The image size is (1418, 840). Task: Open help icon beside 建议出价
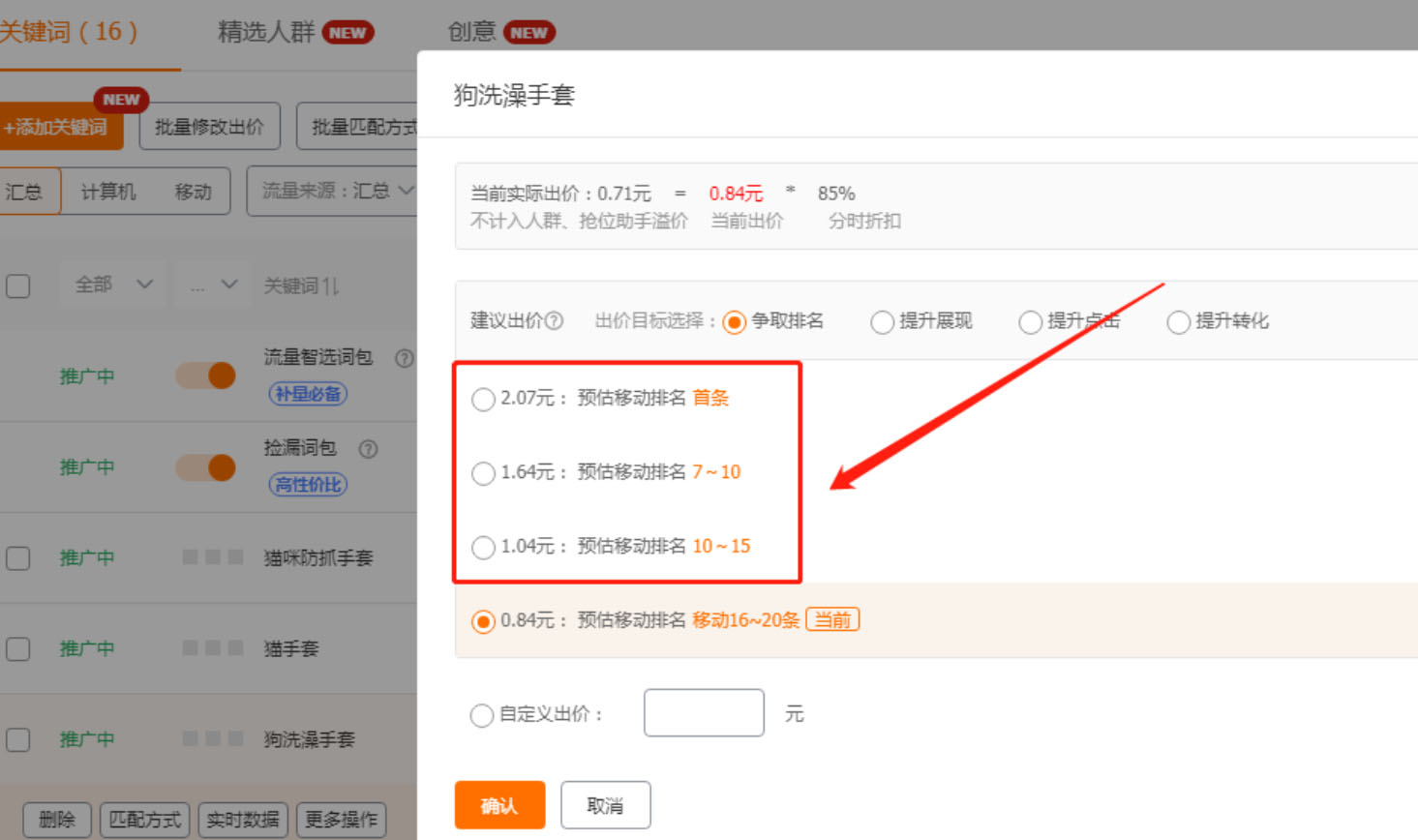tap(554, 321)
